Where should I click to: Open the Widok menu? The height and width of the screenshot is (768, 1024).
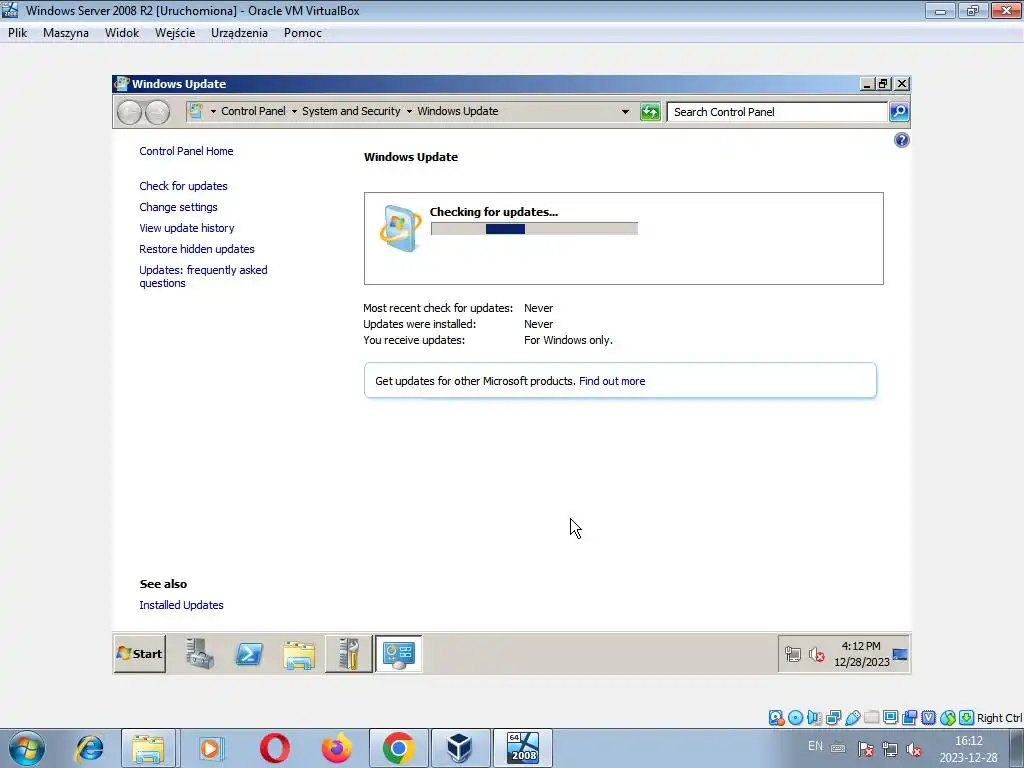tap(121, 33)
